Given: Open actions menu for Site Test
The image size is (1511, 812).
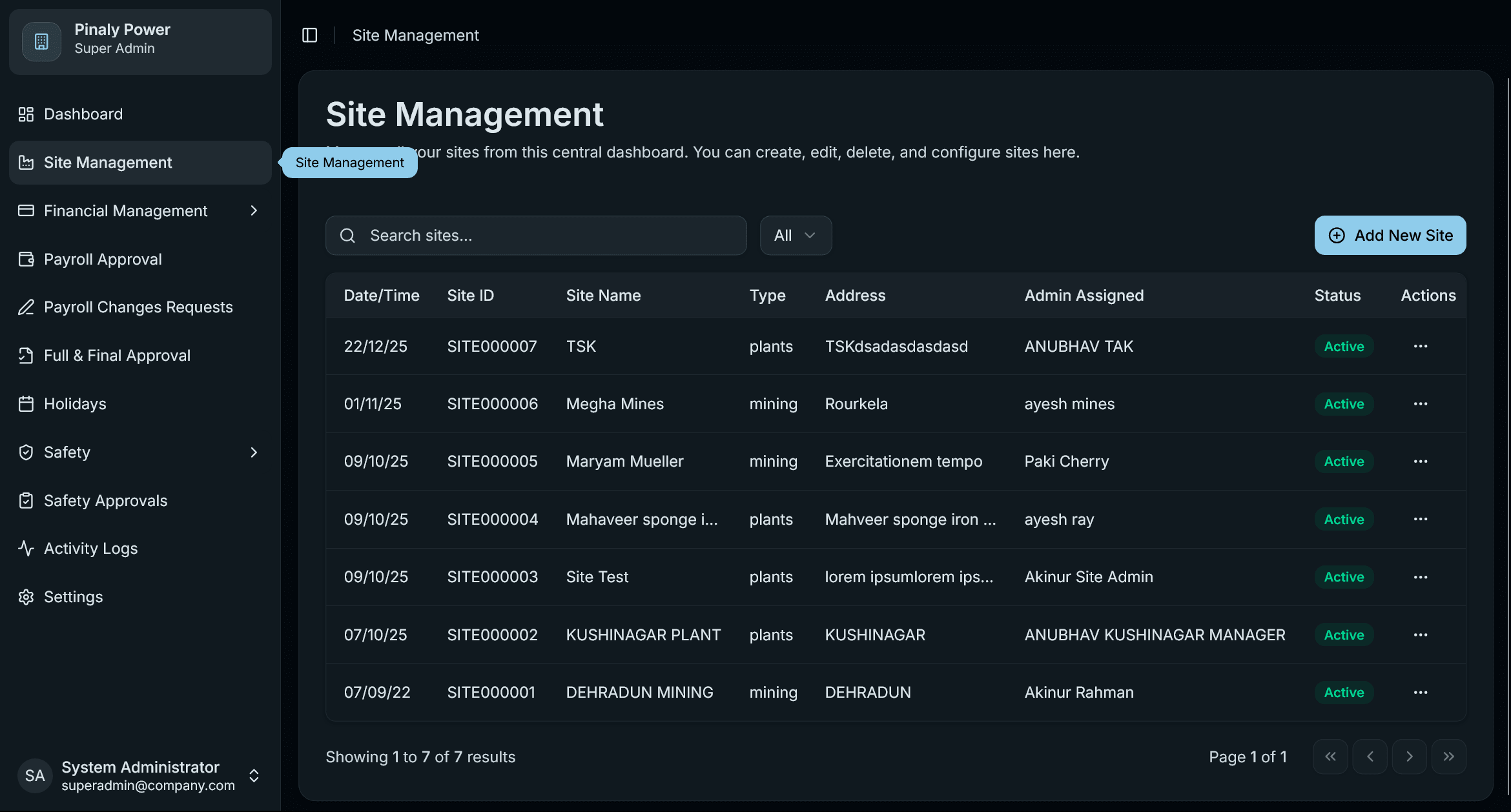Looking at the screenshot, I should [x=1421, y=577].
